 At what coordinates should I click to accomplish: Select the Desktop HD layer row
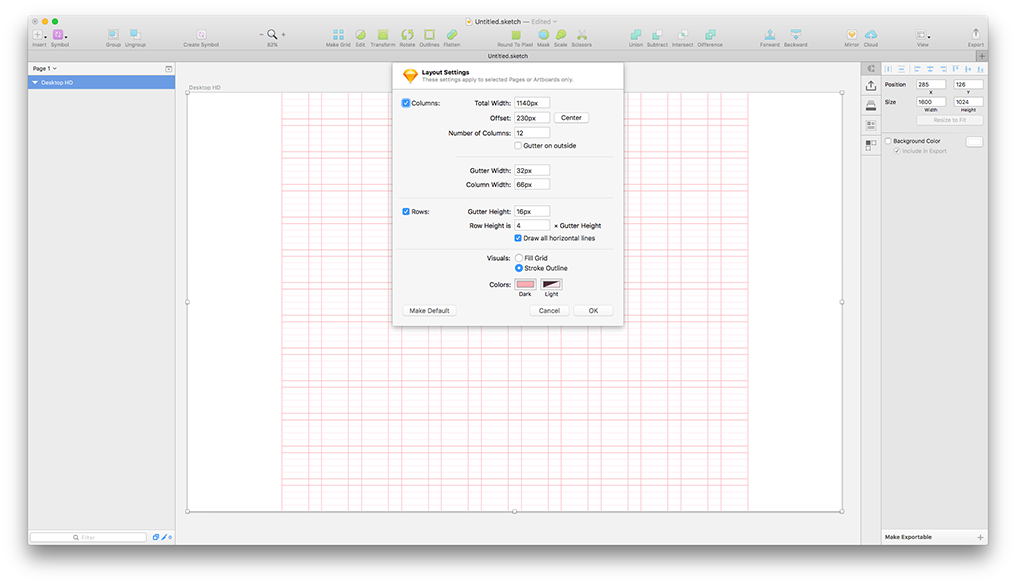tap(101, 82)
